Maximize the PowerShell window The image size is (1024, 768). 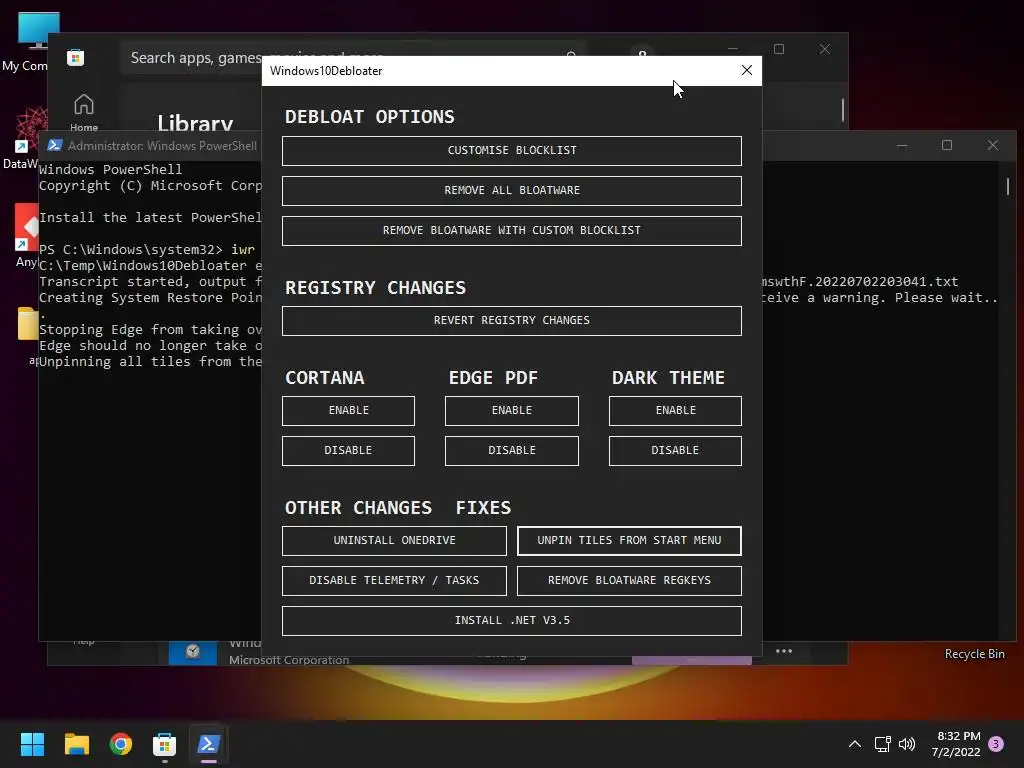tap(947, 145)
